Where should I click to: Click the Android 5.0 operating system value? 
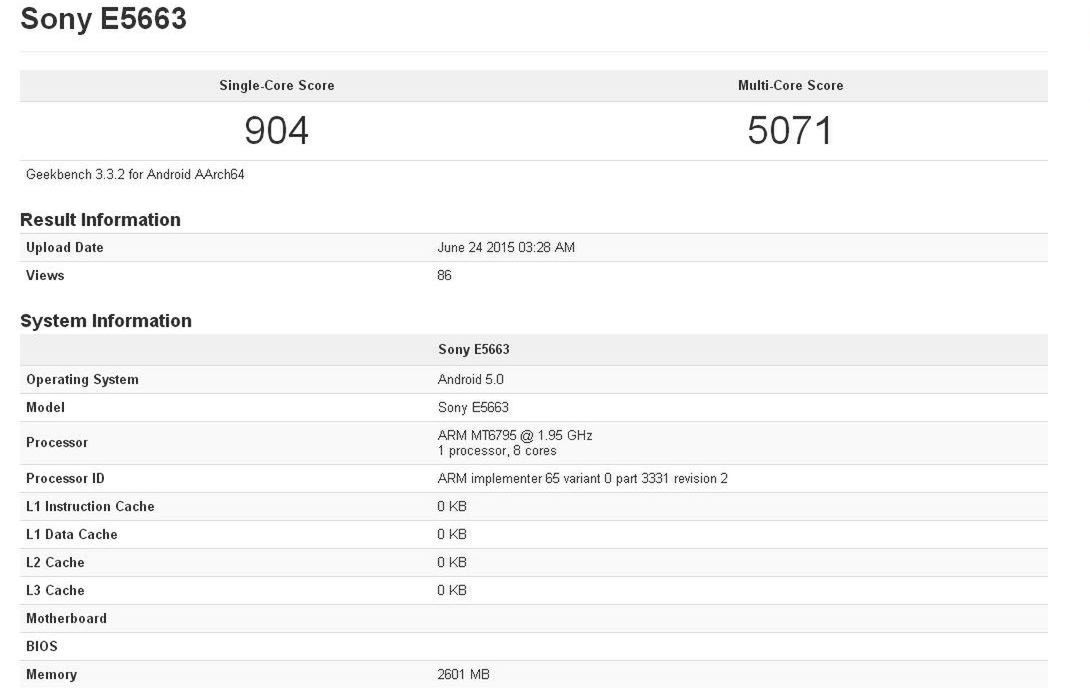470,379
